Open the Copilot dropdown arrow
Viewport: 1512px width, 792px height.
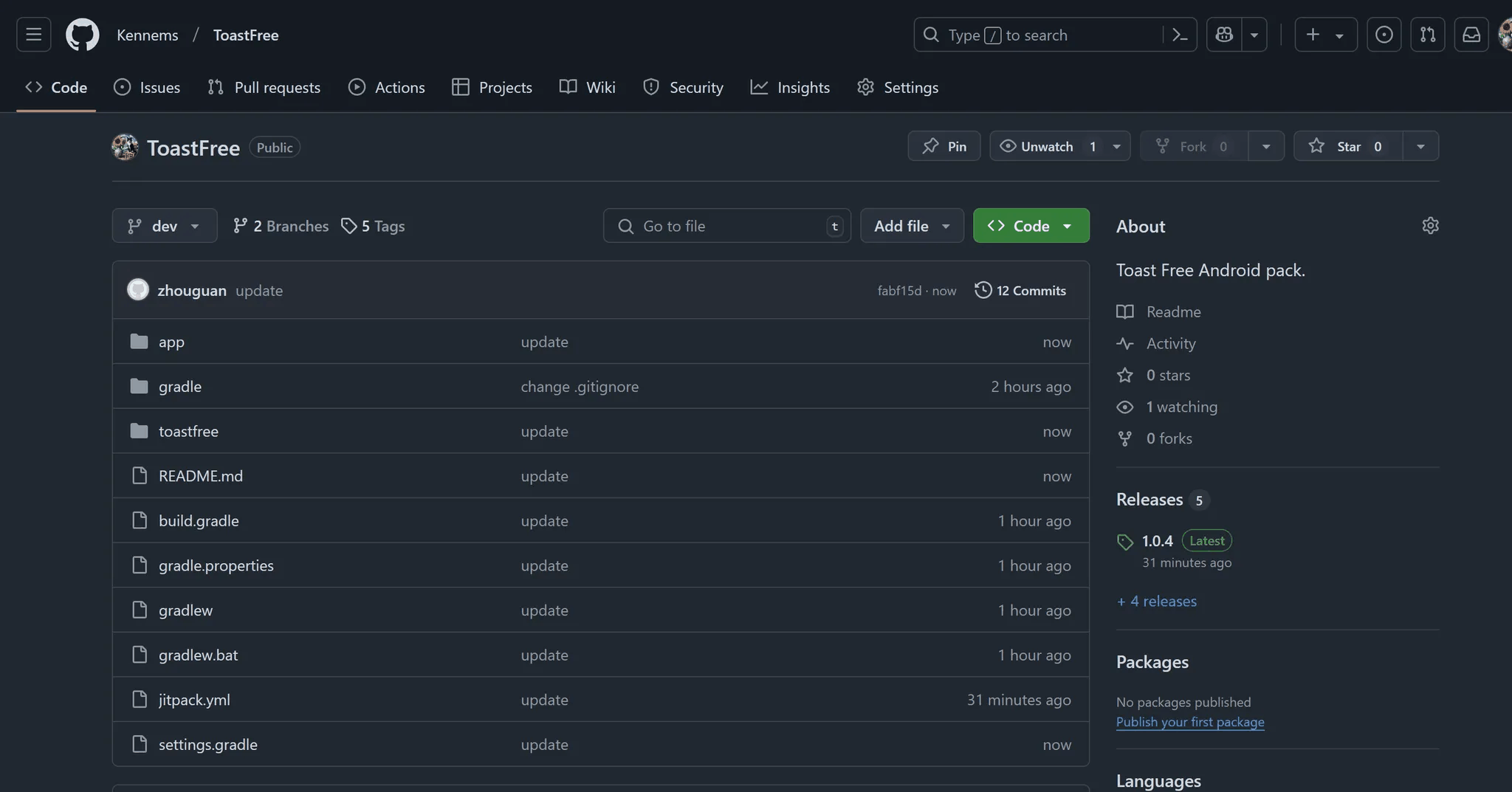pyautogui.click(x=1254, y=35)
